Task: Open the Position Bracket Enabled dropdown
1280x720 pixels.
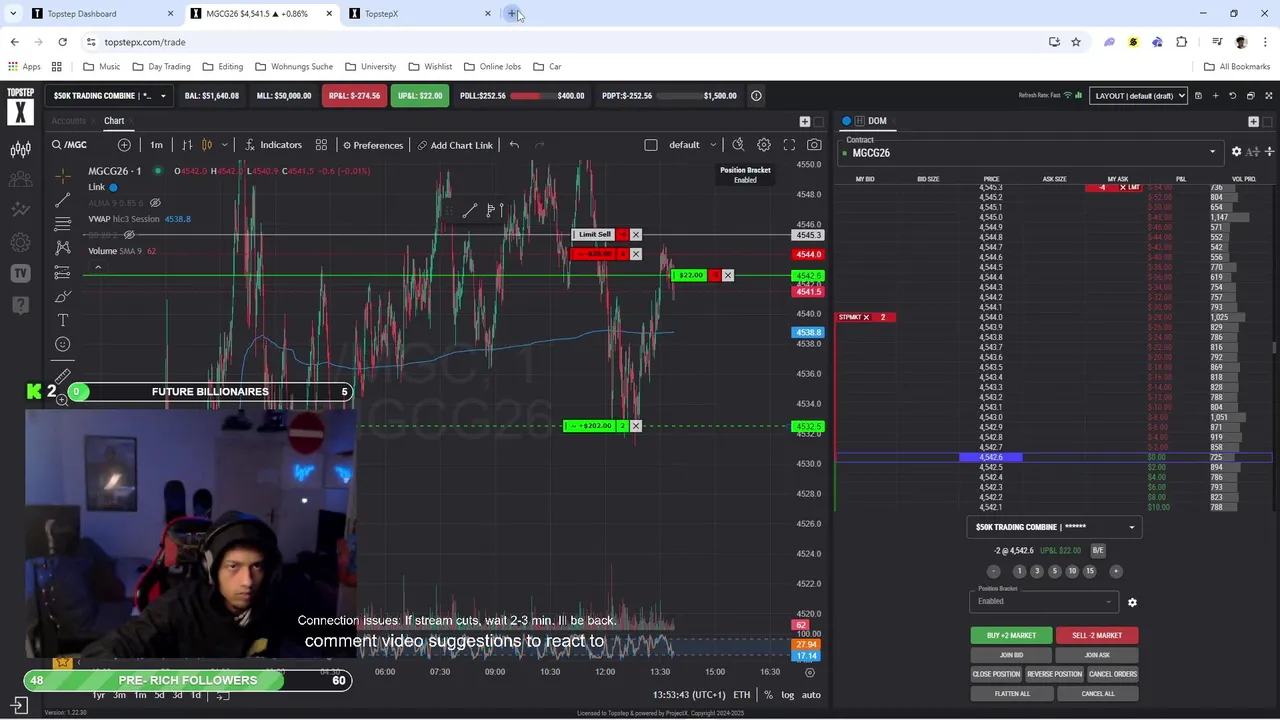Action: coord(1044,601)
